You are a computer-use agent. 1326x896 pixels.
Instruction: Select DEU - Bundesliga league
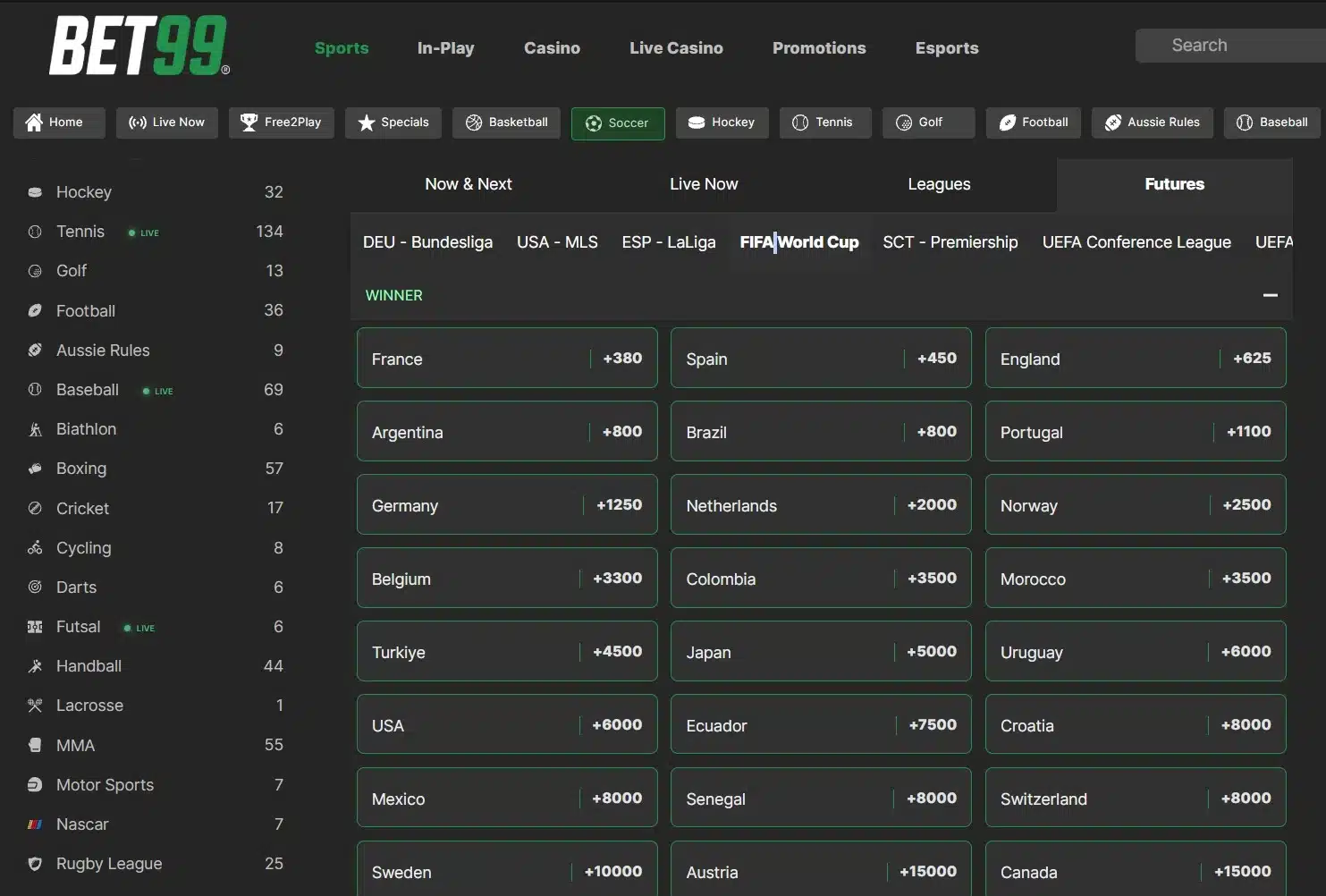427,242
